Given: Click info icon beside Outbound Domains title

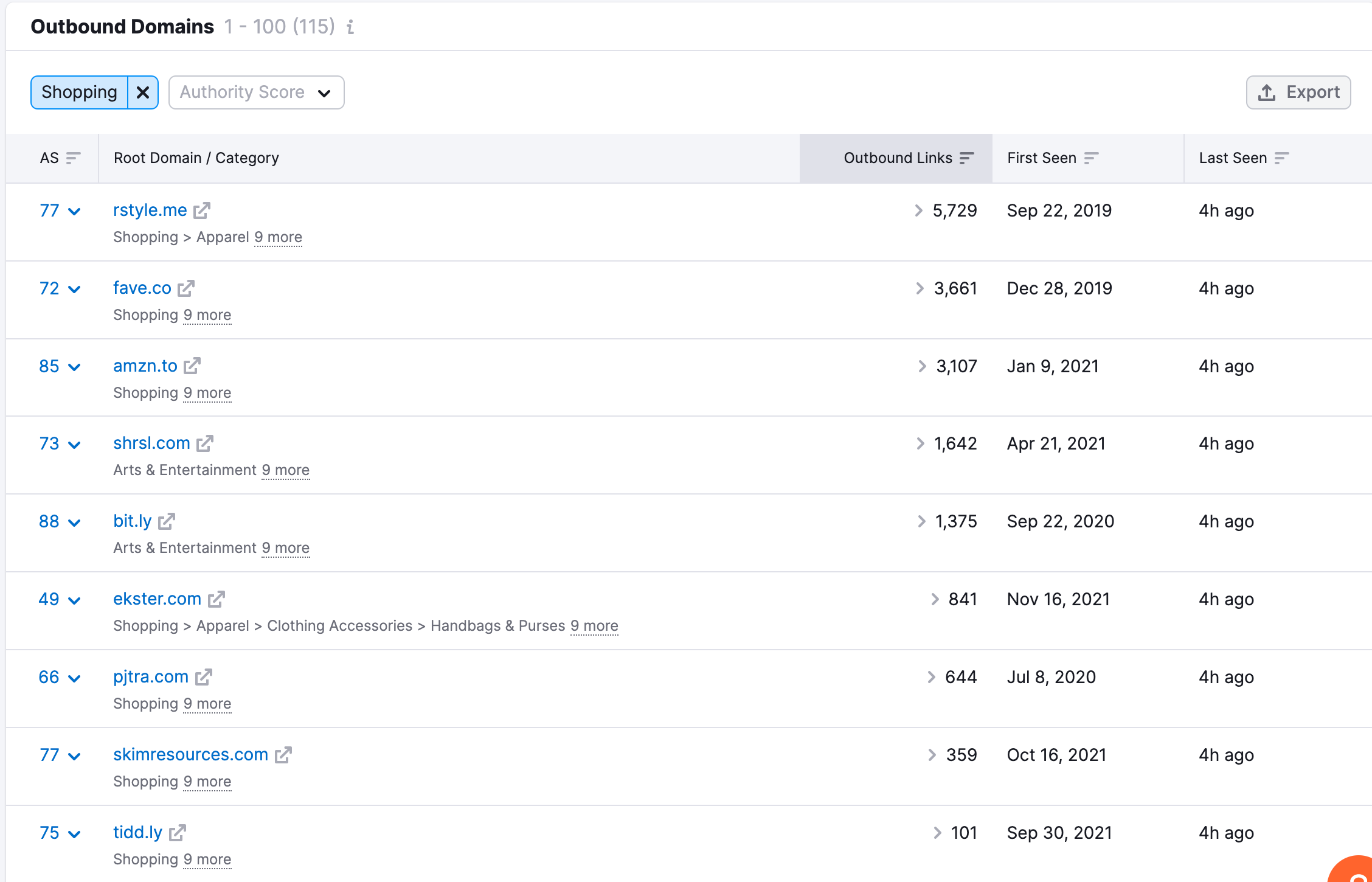Looking at the screenshot, I should (x=350, y=27).
